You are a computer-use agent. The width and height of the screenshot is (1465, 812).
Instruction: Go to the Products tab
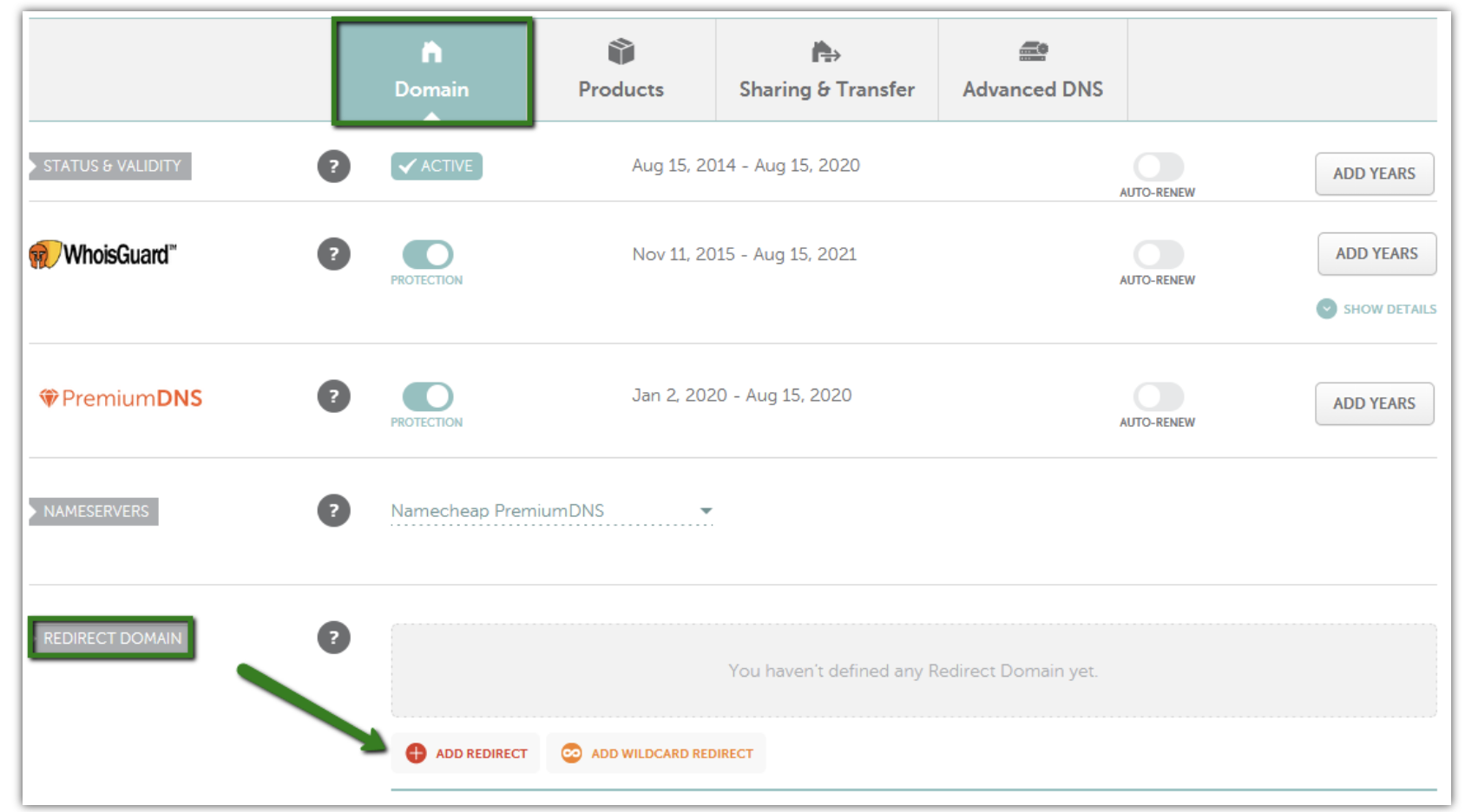[621, 70]
